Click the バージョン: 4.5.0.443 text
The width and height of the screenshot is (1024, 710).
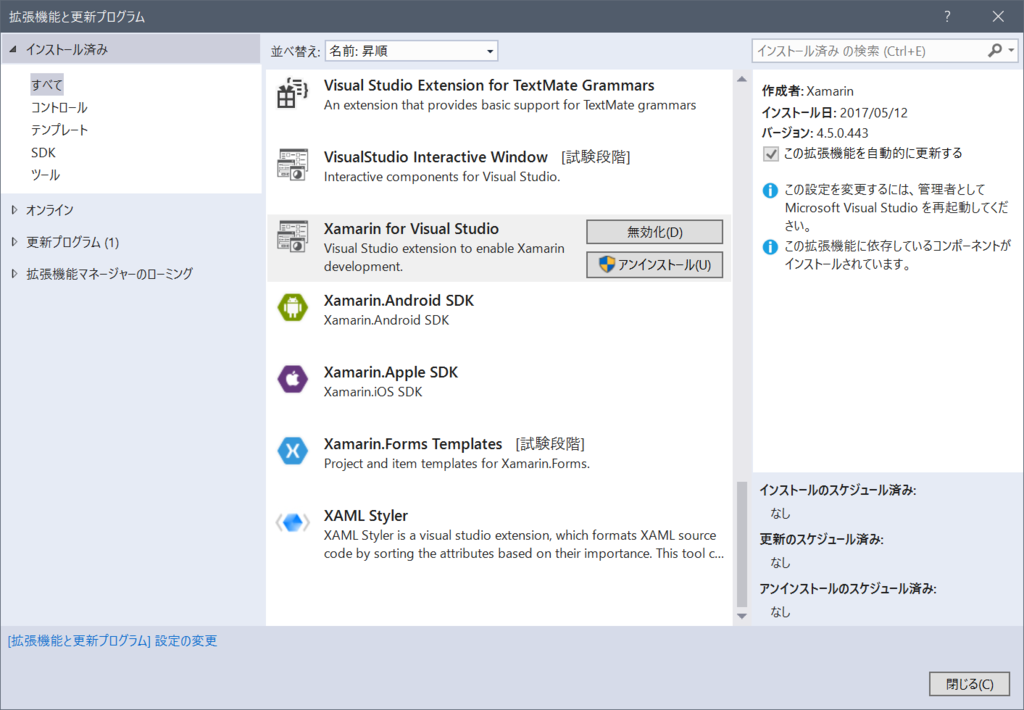[814, 133]
